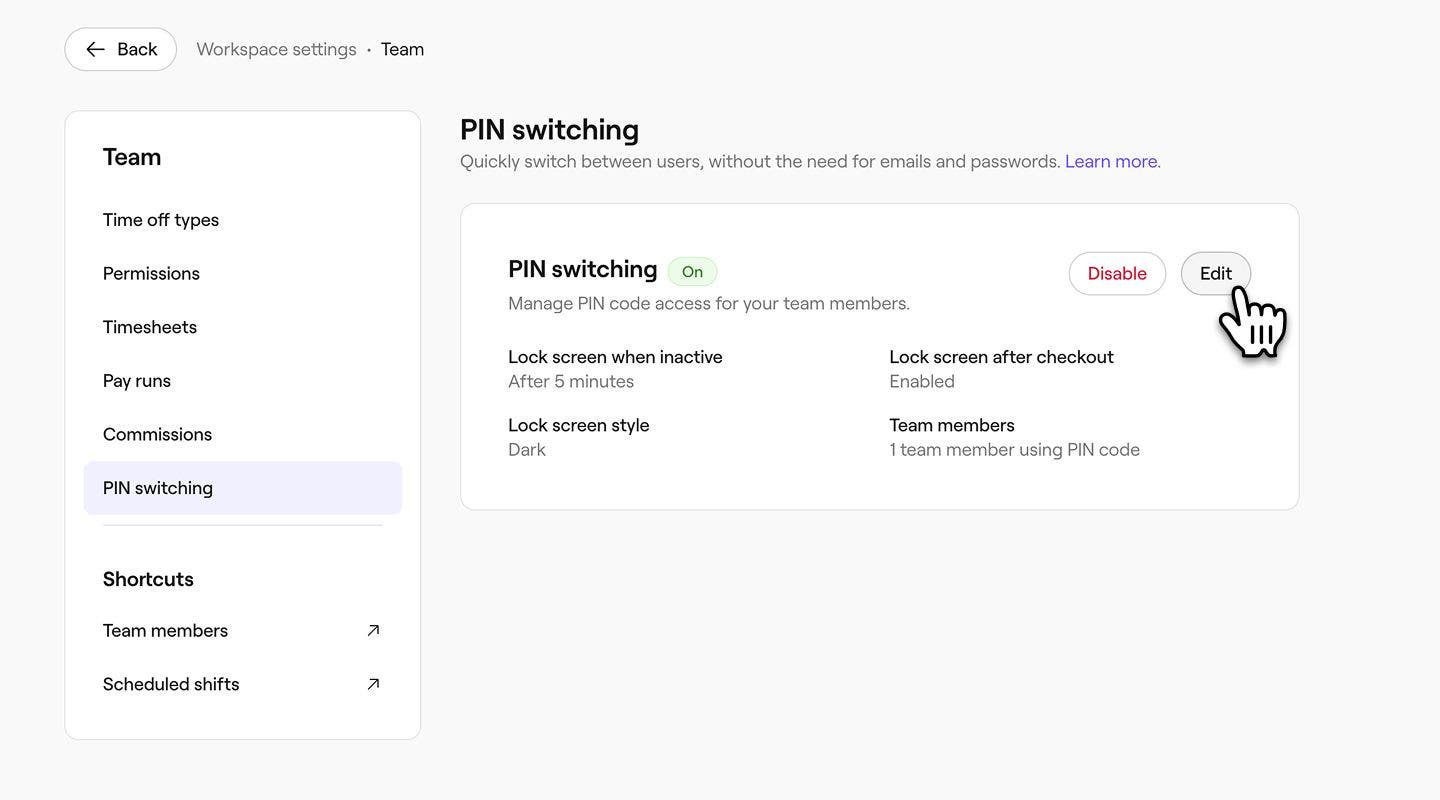Open Permissions settings
The width and height of the screenshot is (1440, 800).
tap(151, 274)
